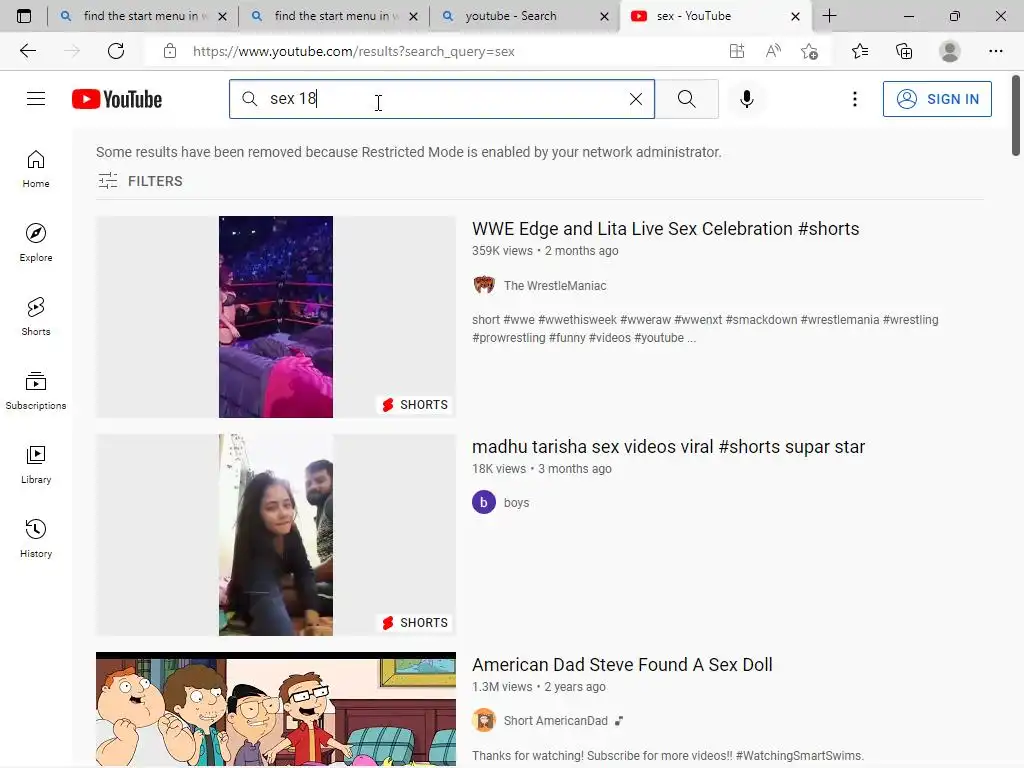The height and width of the screenshot is (768, 1024).
Task: View site information lock icon
Action: 170,51
